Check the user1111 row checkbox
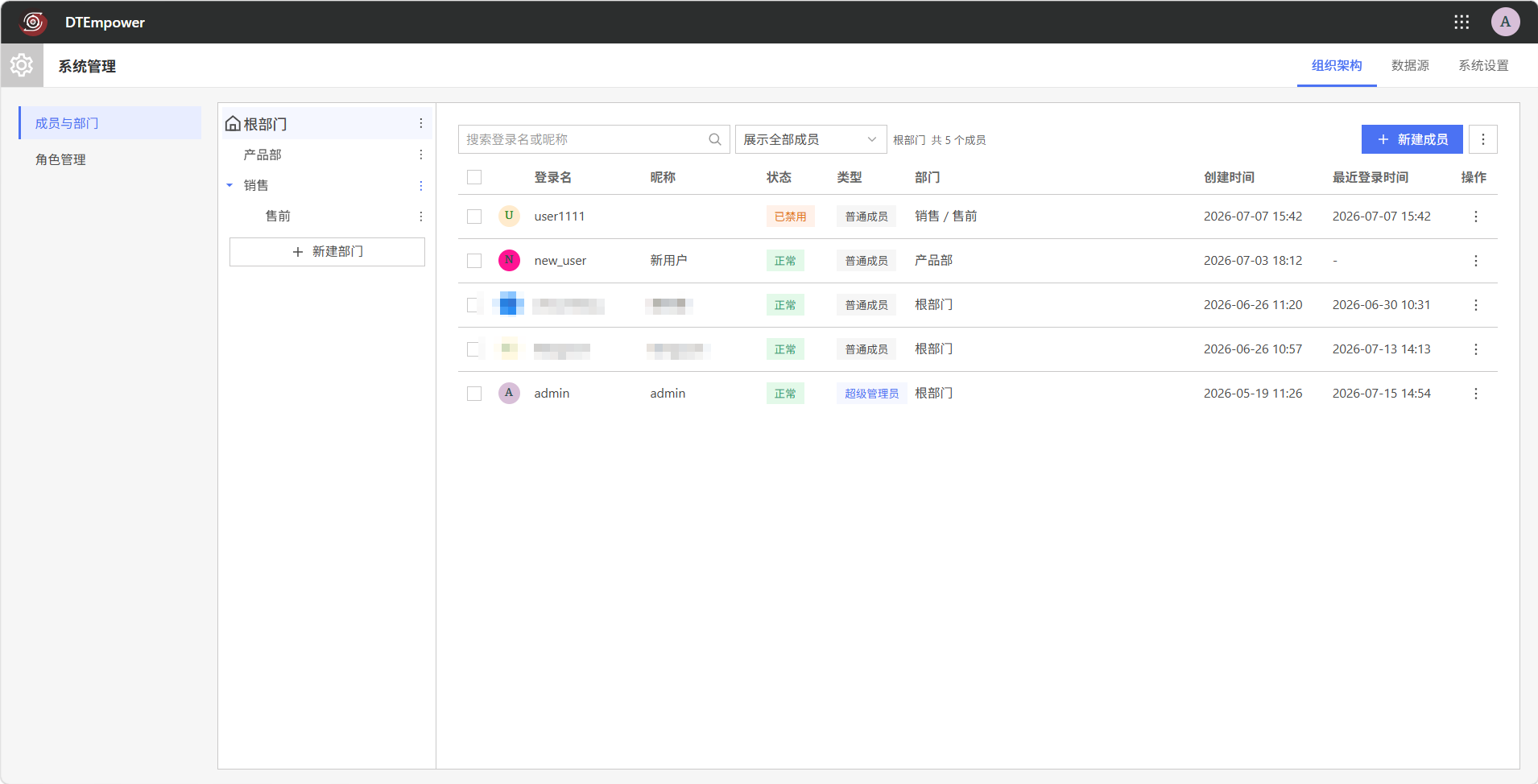Image resolution: width=1538 pixels, height=784 pixels. (x=474, y=217)
